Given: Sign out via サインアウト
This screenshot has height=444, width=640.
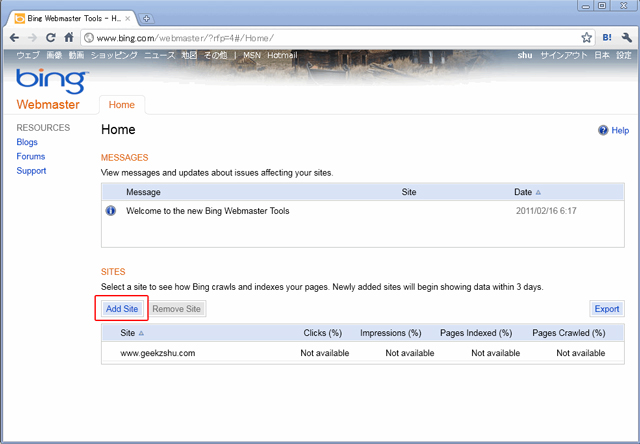Looking at the screenshot, I should click(x=564, y=55).
